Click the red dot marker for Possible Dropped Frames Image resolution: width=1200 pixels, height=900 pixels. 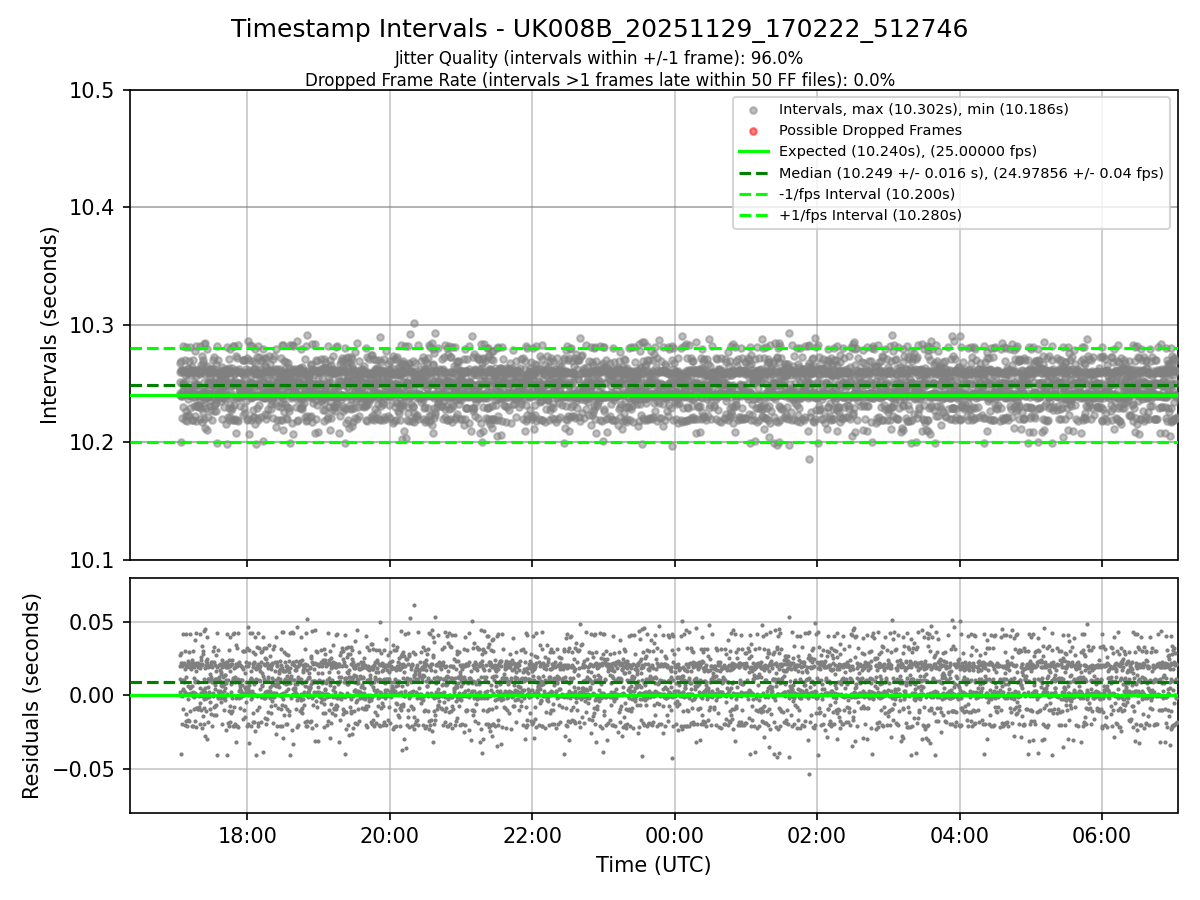pos(754,130)
